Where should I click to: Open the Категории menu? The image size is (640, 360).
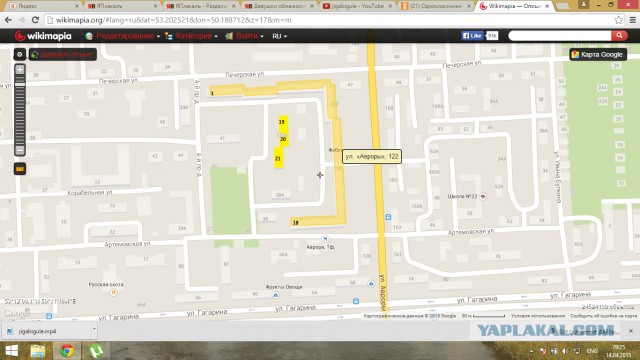click(x=191, y=36)
